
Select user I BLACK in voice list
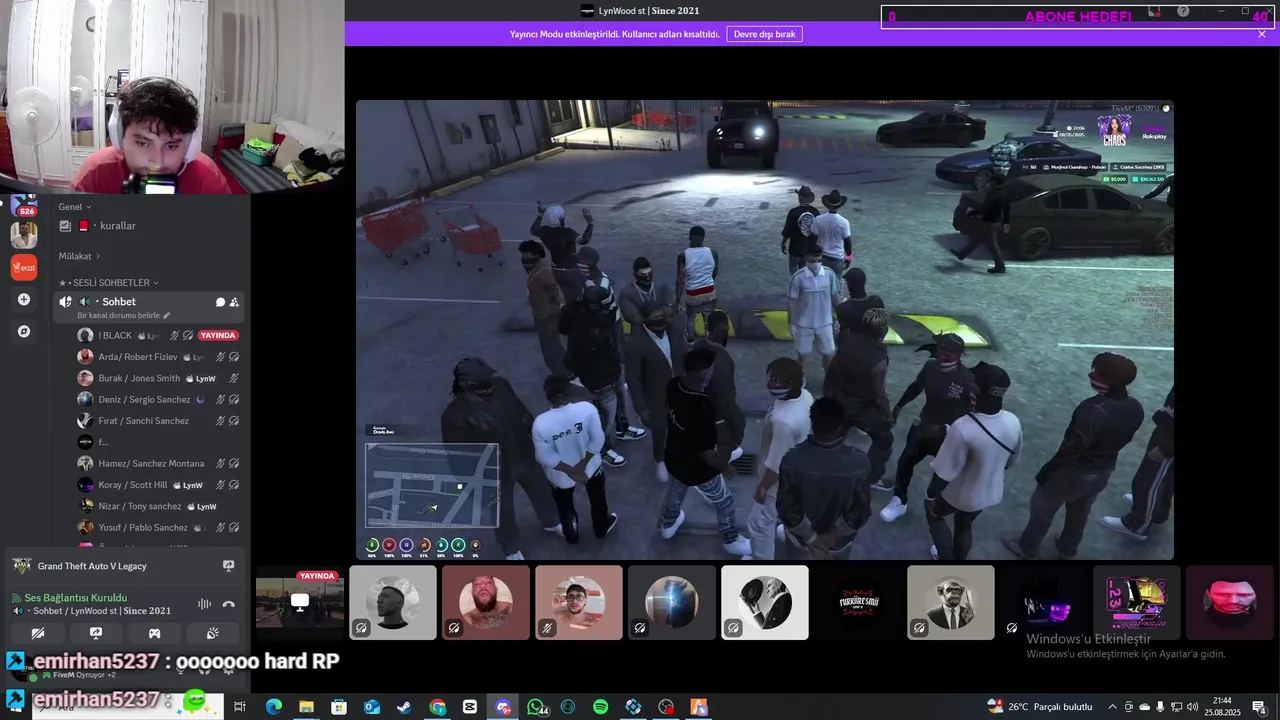click(x=158, y=336)
